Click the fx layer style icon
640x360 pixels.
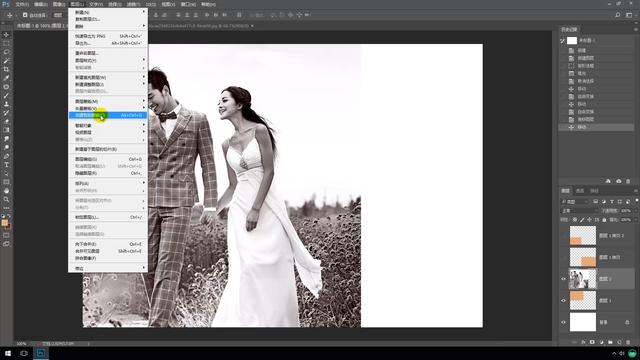click(x=583, y=342)
